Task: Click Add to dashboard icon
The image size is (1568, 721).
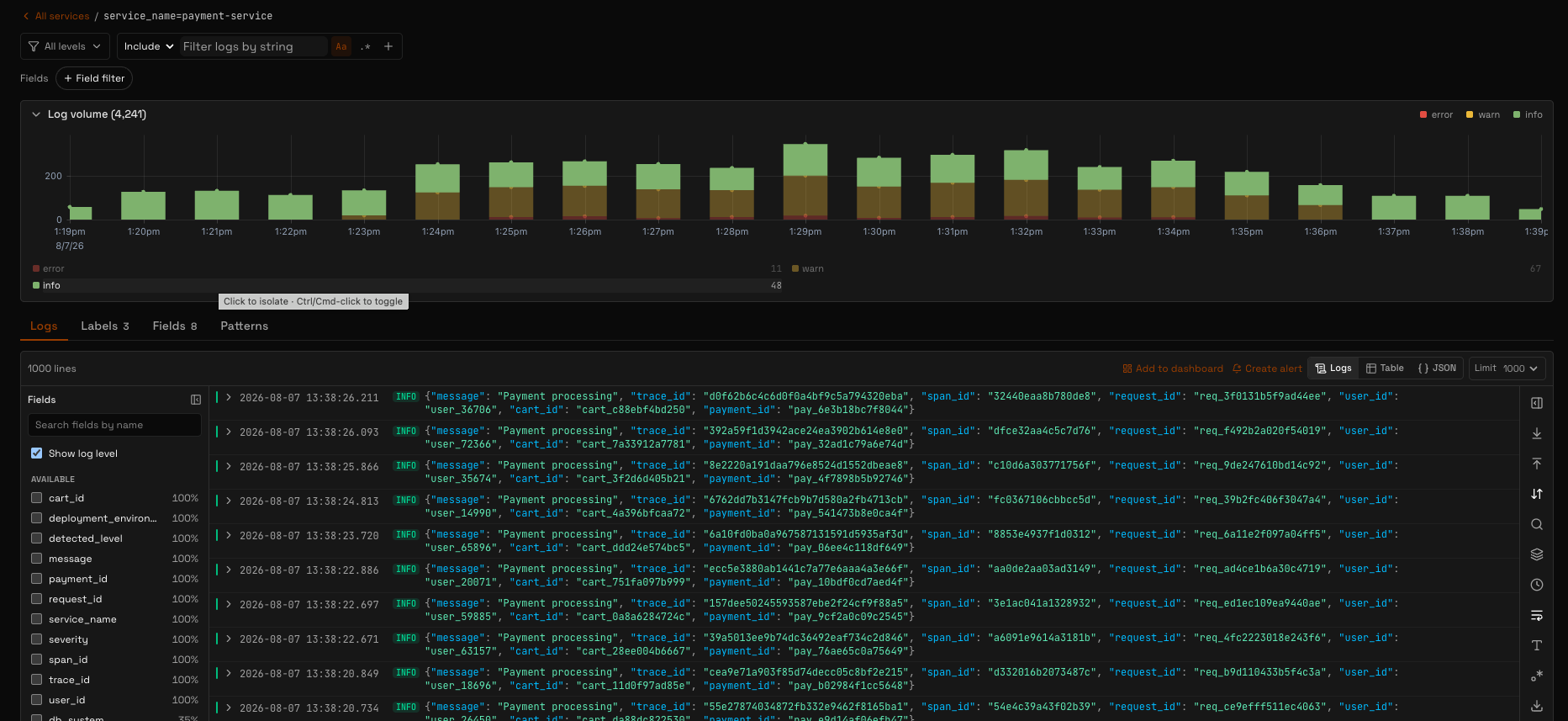Action: 1127,368
